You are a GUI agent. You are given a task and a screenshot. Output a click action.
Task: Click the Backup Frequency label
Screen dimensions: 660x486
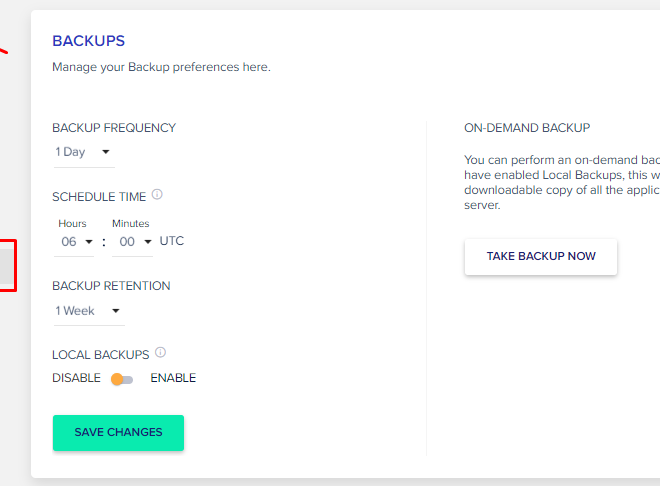114,127
